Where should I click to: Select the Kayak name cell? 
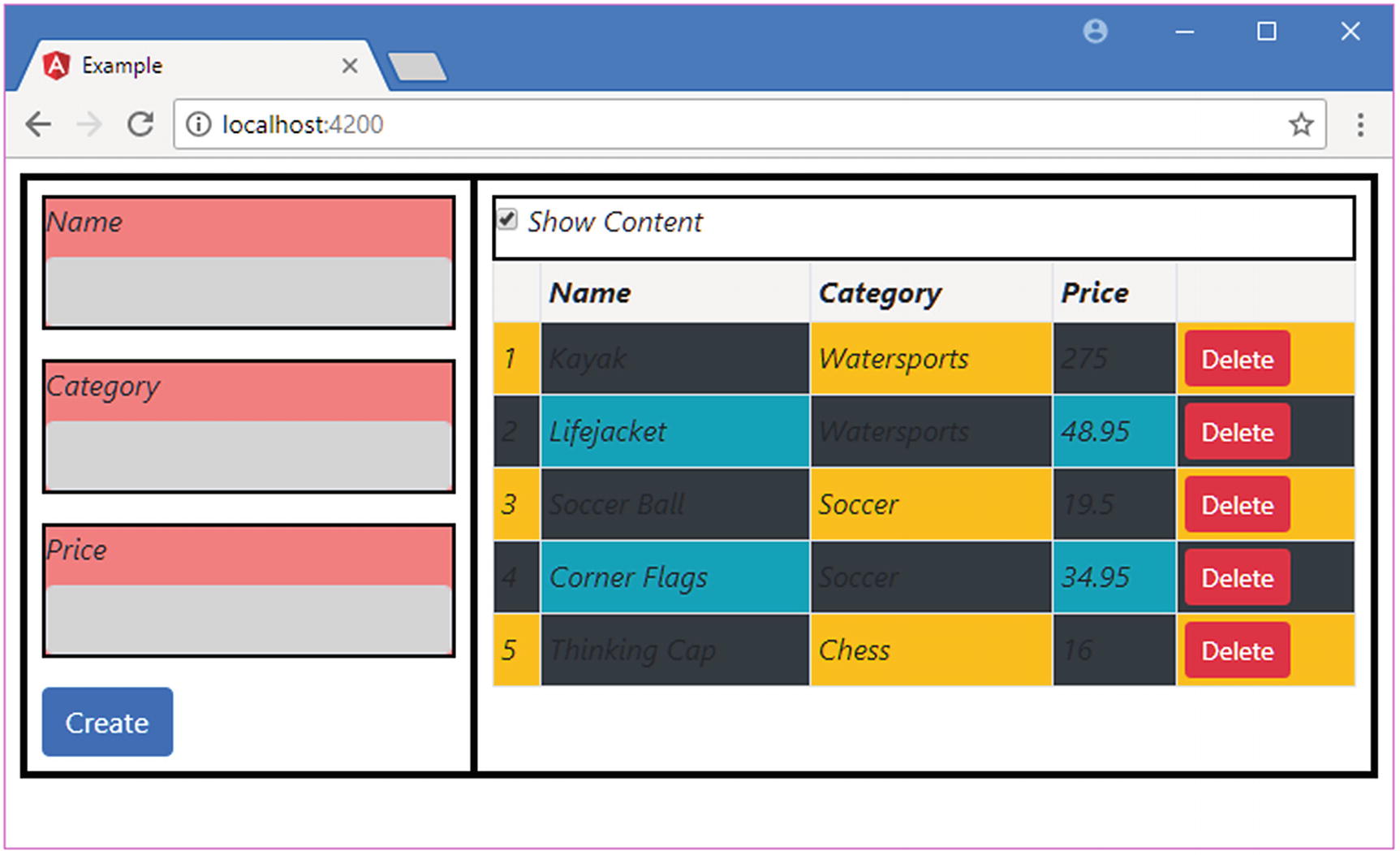(x=675, y=359)
